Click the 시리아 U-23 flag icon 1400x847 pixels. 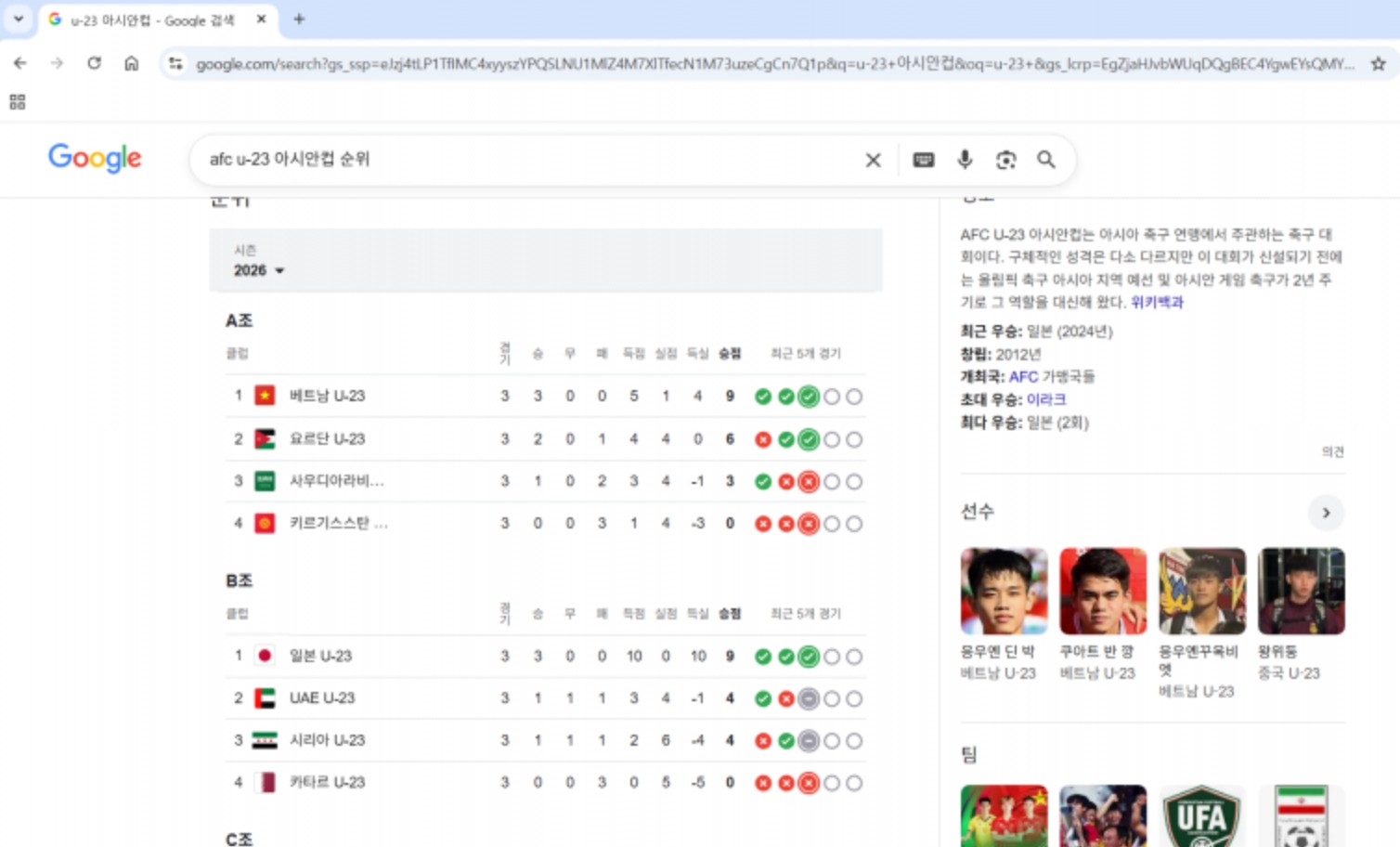pos(265,740)
